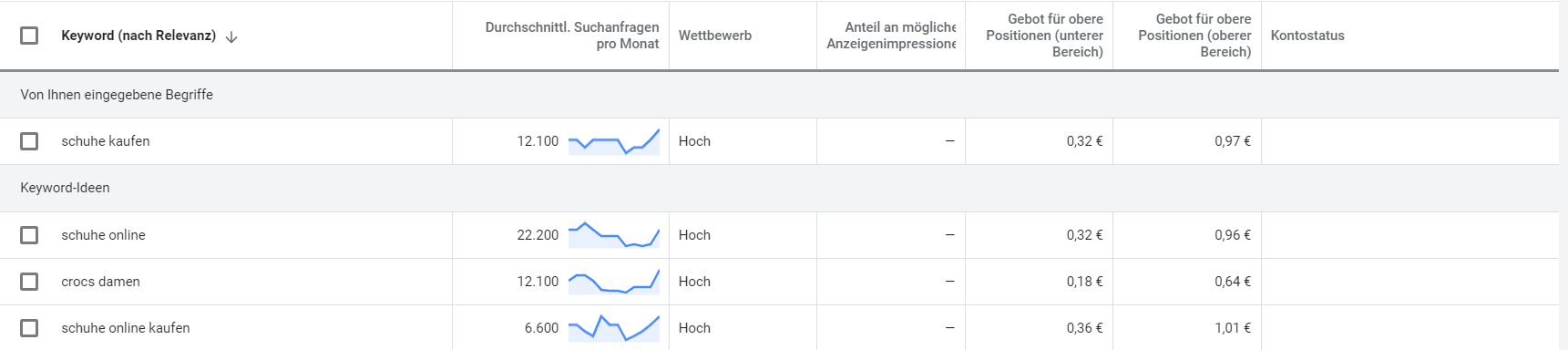
Task: Click Anteil an mögliche Anzeigenimpressionen header
Action: [891, 36]
